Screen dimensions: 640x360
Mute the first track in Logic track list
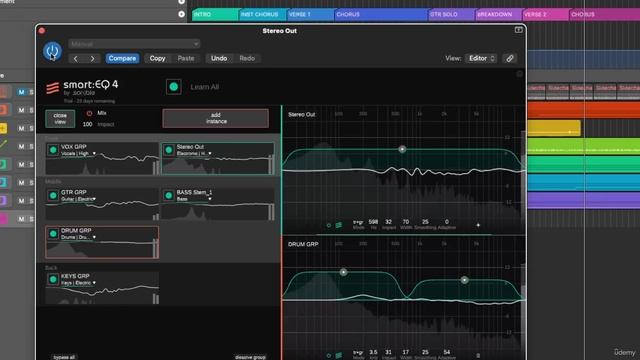[x=21, y=92]
